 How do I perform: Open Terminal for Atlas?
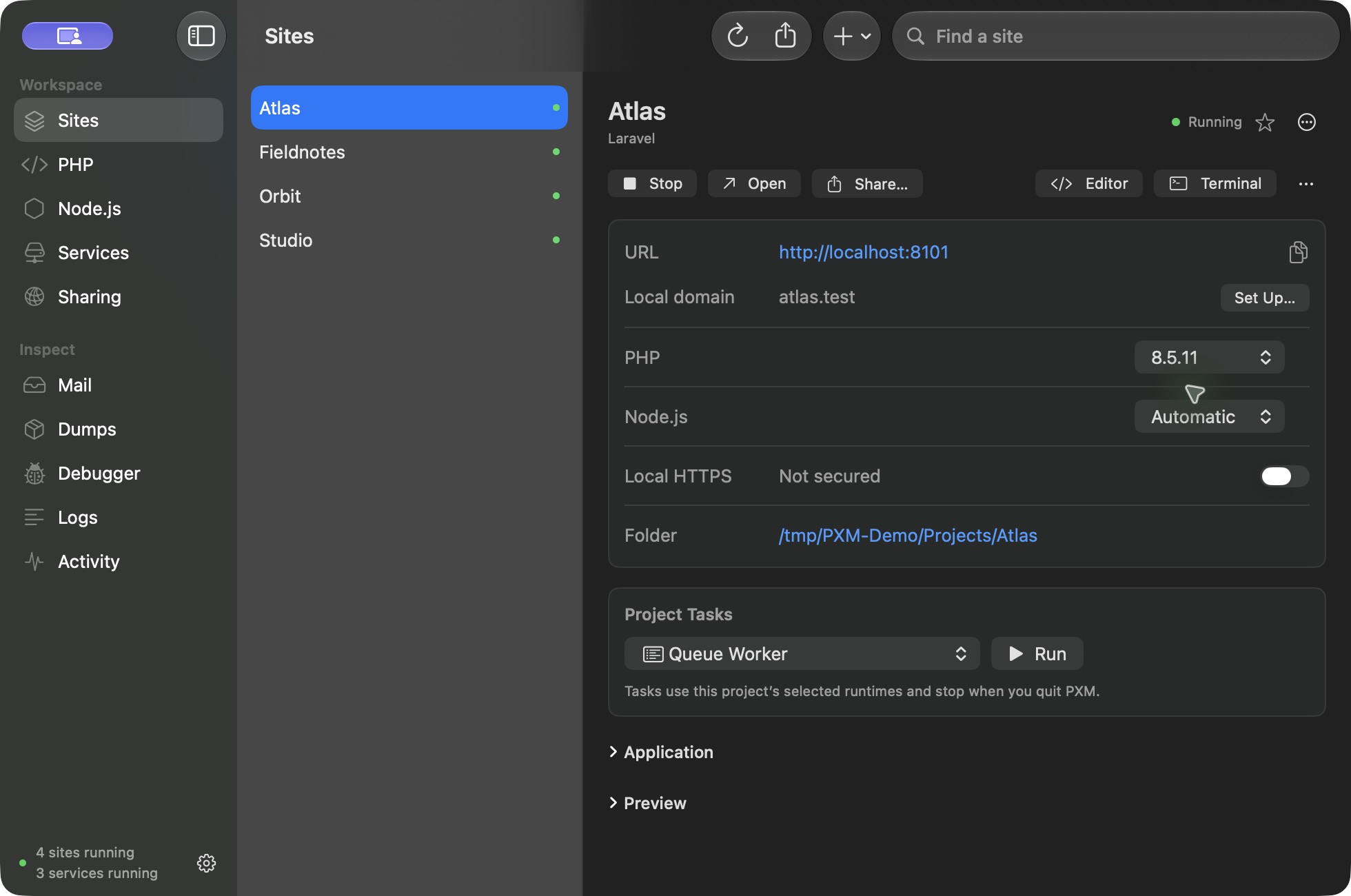click(x=1215, y=183)
